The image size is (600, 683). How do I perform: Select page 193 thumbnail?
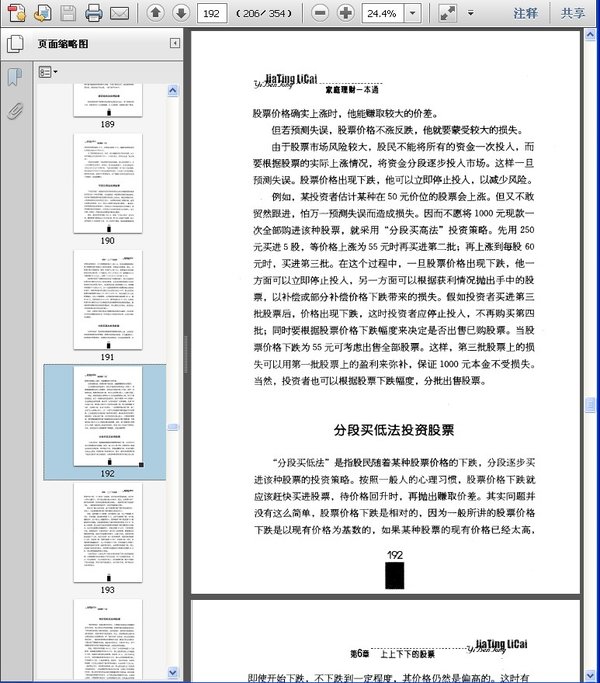[108, 532]
